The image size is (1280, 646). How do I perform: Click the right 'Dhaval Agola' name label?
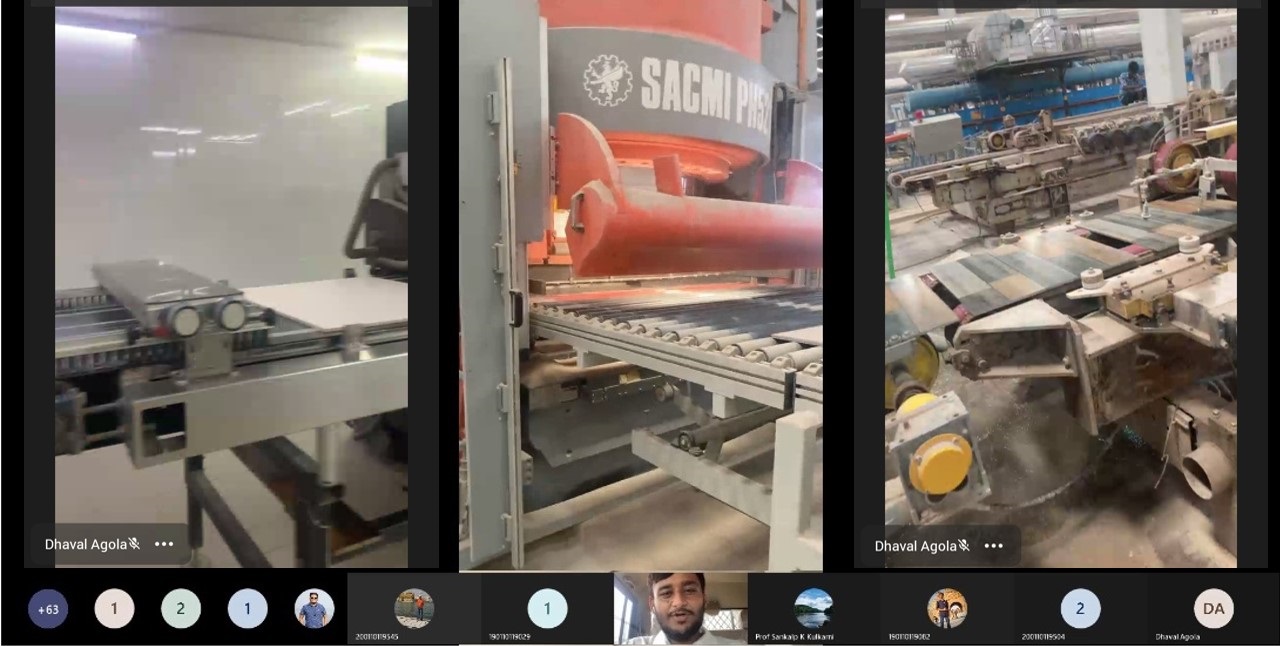[915, 545]
